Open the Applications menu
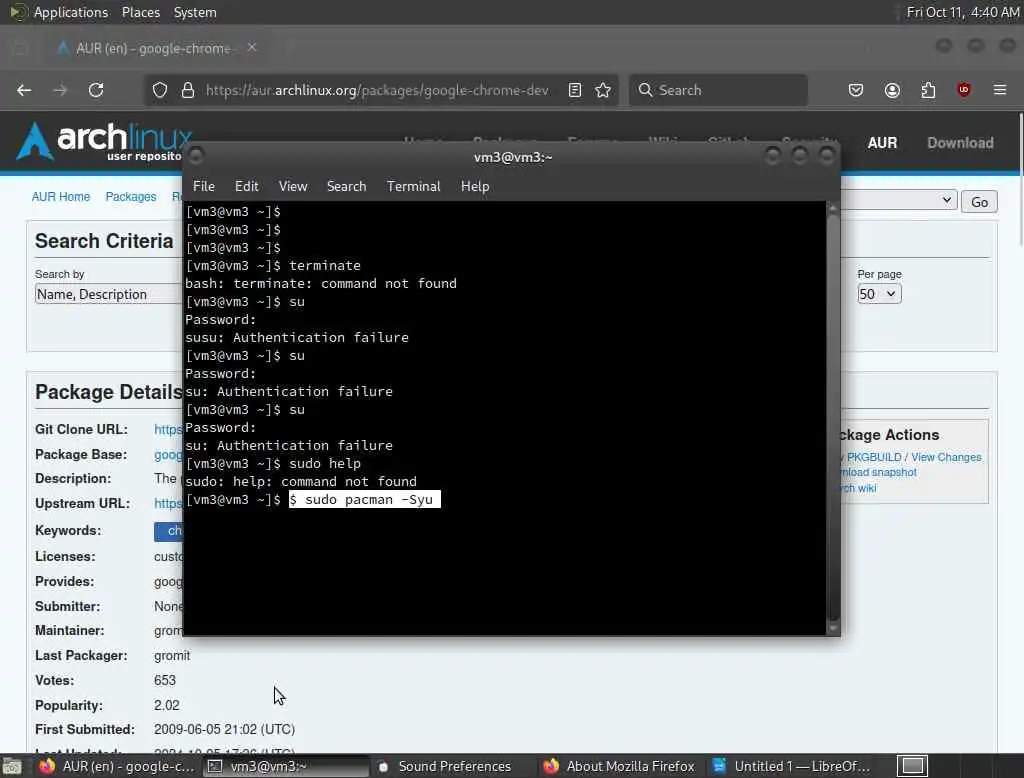 pyautogui.click(x=71, y=12)
